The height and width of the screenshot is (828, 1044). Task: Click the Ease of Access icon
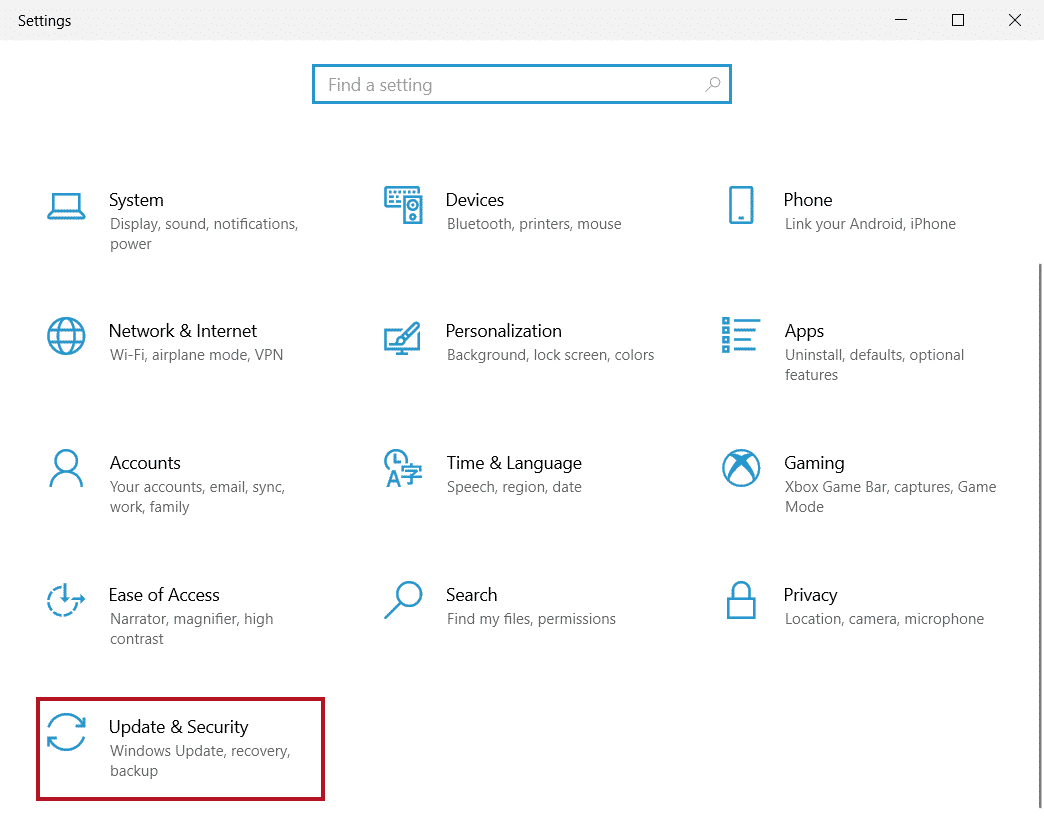65,600
